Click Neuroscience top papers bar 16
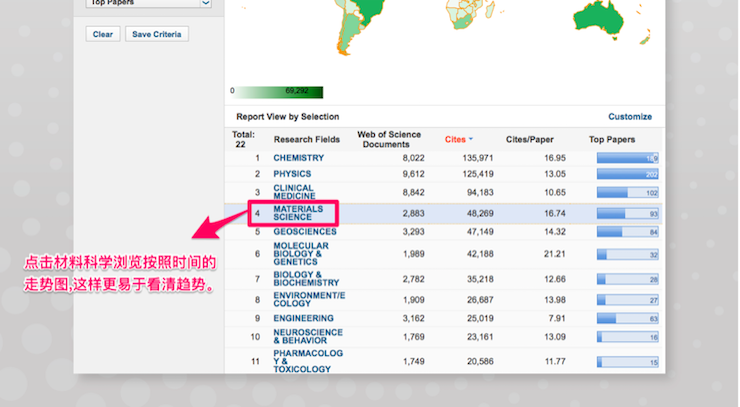Screen dimensions: 740x407 coord(627,337)
